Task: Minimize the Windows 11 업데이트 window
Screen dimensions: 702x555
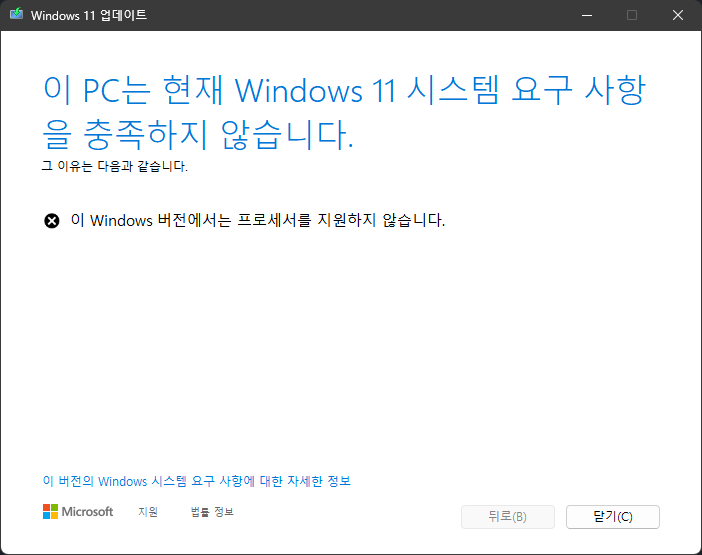Action: (587, 15)
